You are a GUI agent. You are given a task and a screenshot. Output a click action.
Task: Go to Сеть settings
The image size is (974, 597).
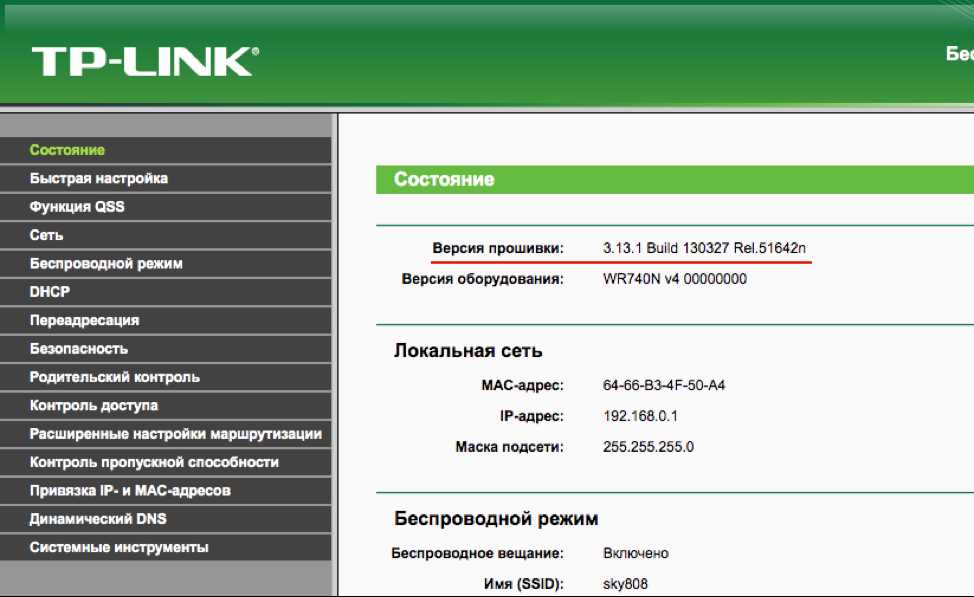(165, 235)
